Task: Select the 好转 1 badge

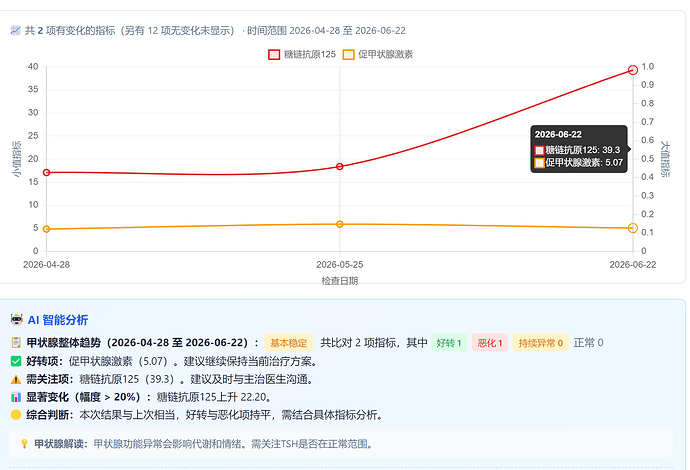Action: point(449,343)
